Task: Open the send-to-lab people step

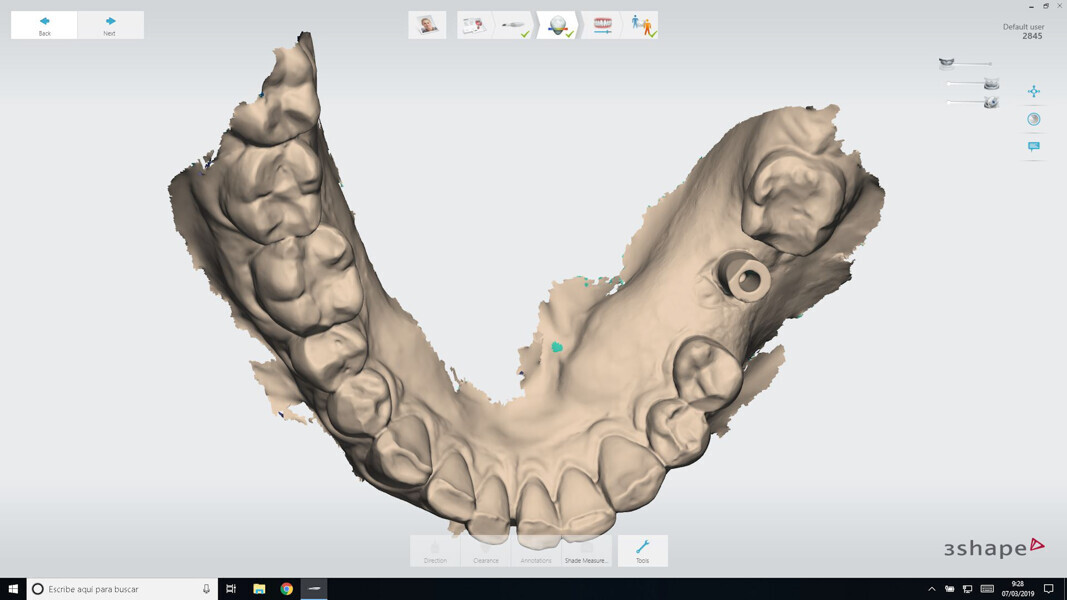Action: tap(642, 25)
